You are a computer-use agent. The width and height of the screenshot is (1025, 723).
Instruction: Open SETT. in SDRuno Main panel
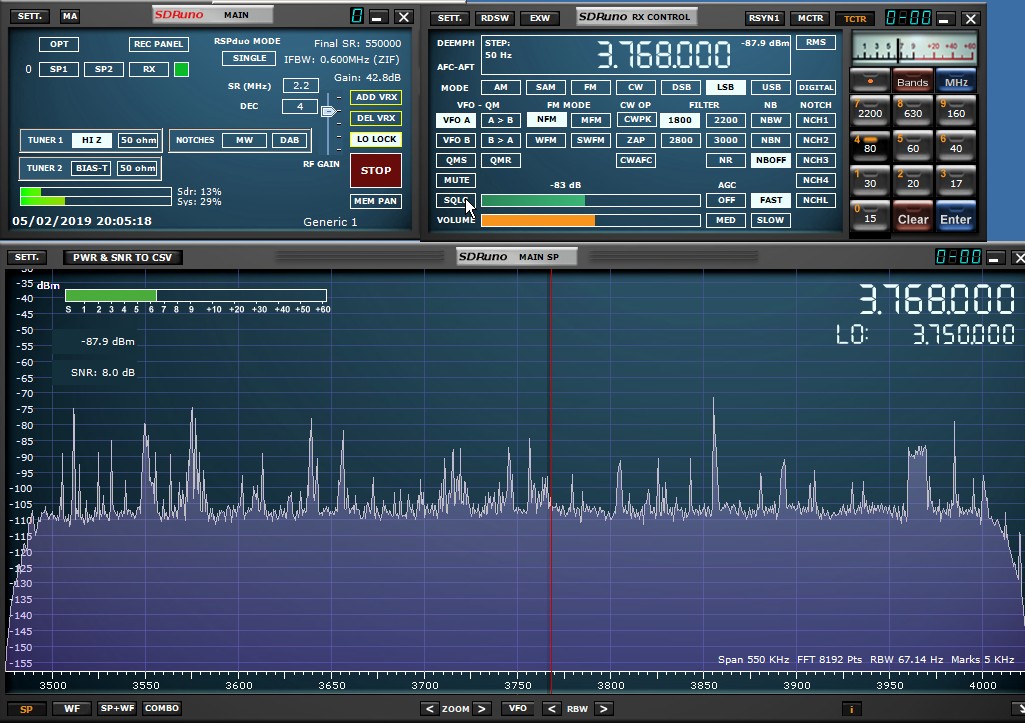click(29, 16)
